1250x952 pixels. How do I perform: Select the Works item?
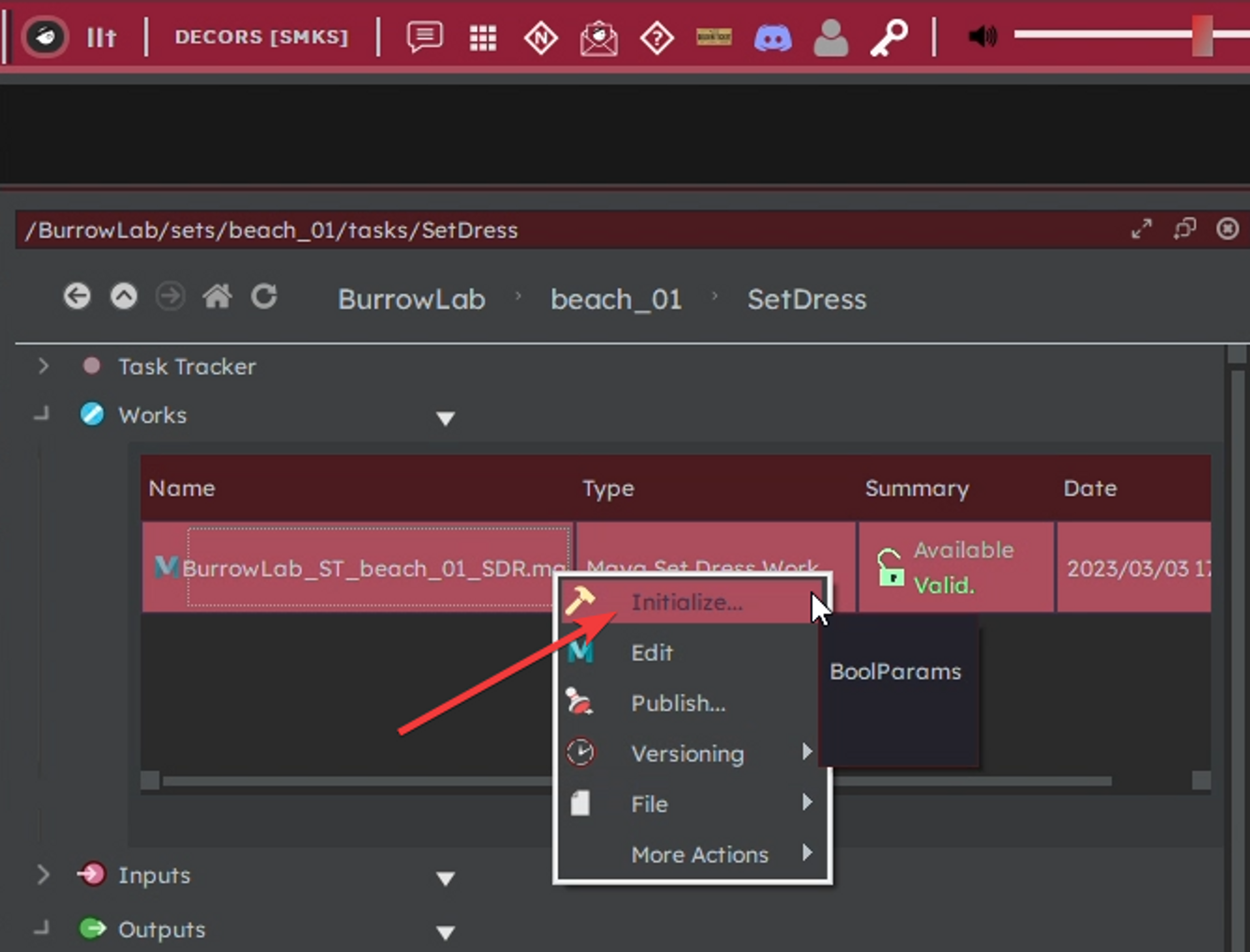point(152,415)
